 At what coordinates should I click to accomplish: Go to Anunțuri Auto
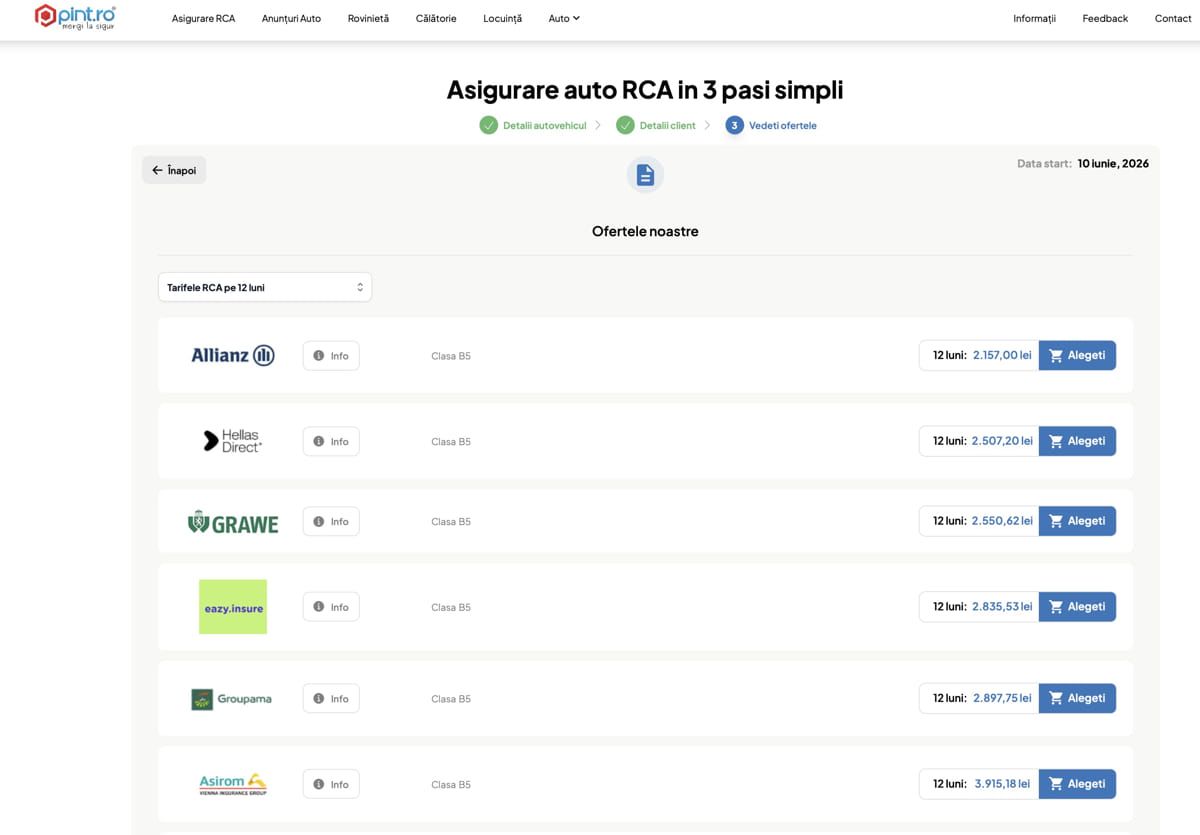point(291,18)
